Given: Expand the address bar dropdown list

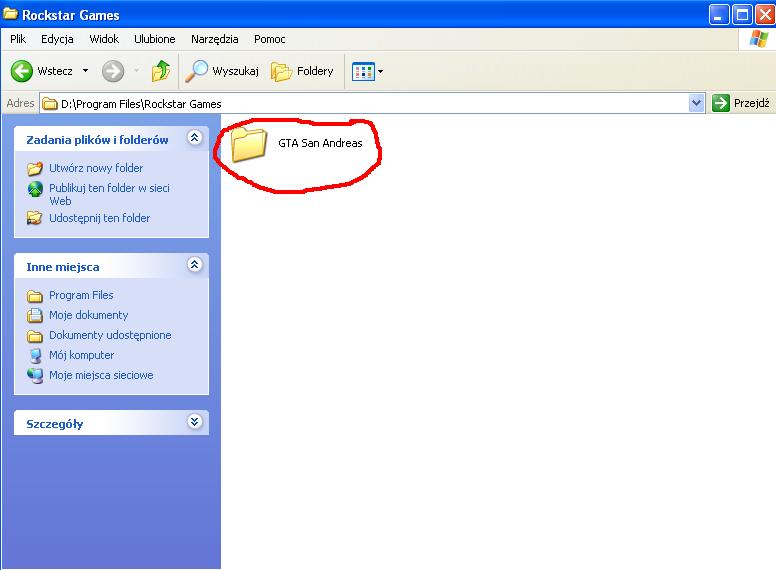Looking at the screenshot, I should (x=696, y=103).
